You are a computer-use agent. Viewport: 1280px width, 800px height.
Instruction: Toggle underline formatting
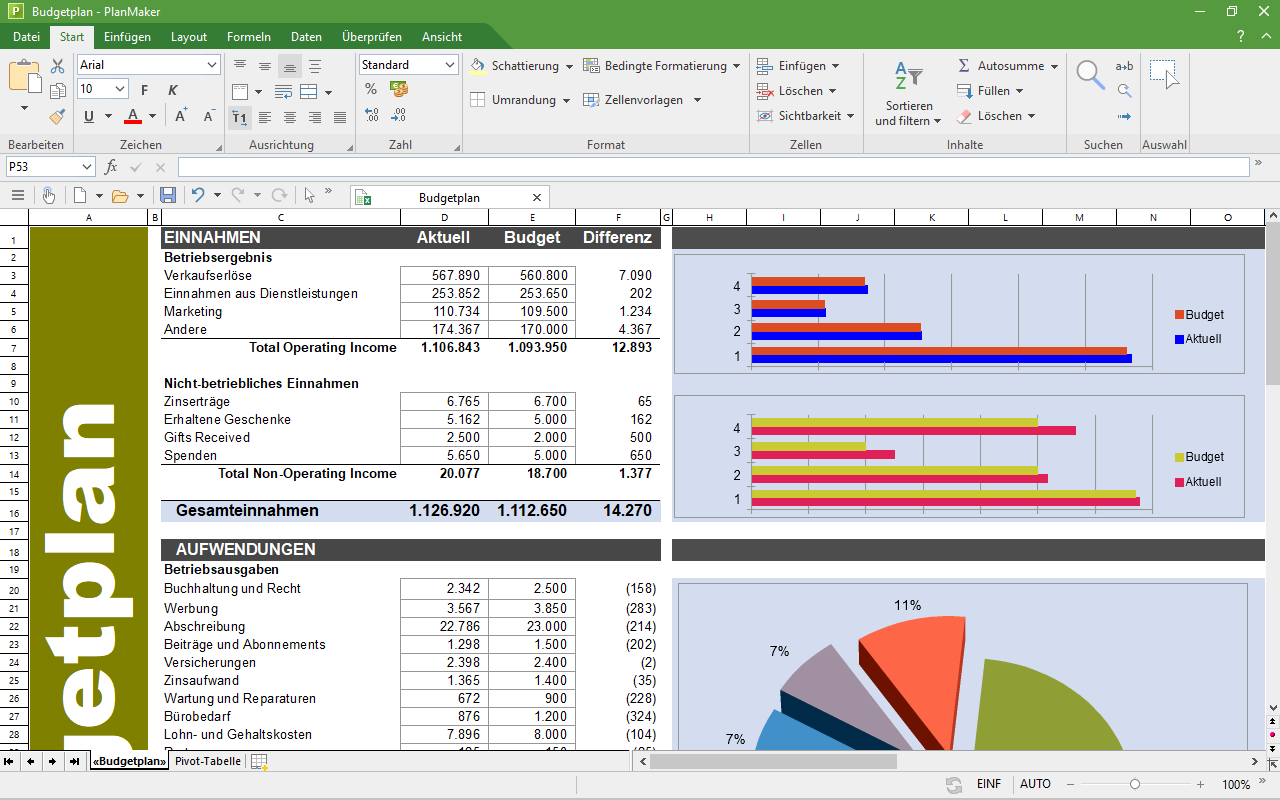click(x=90, y=116)
